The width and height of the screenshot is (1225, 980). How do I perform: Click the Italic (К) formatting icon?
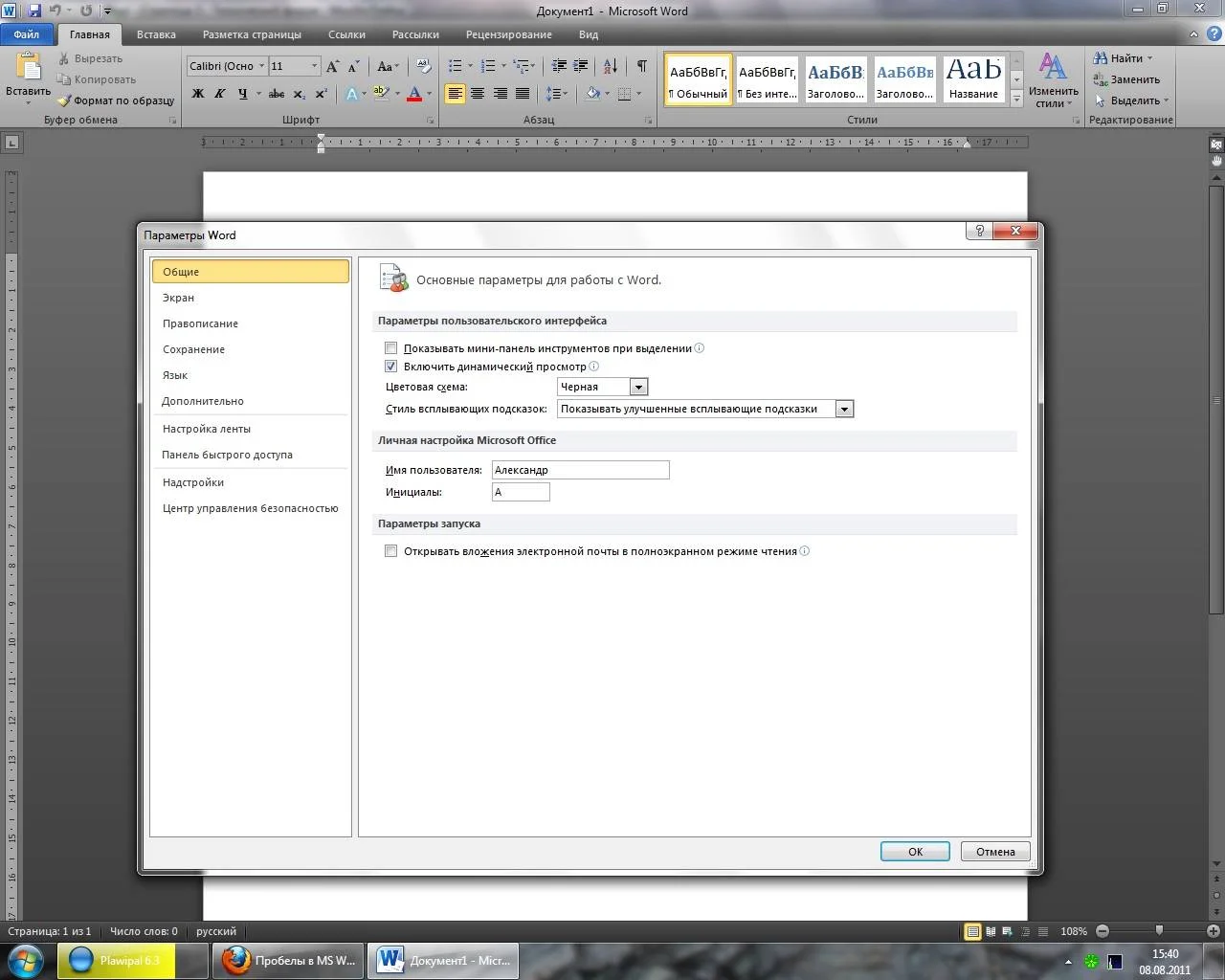(x=220, y=94)
